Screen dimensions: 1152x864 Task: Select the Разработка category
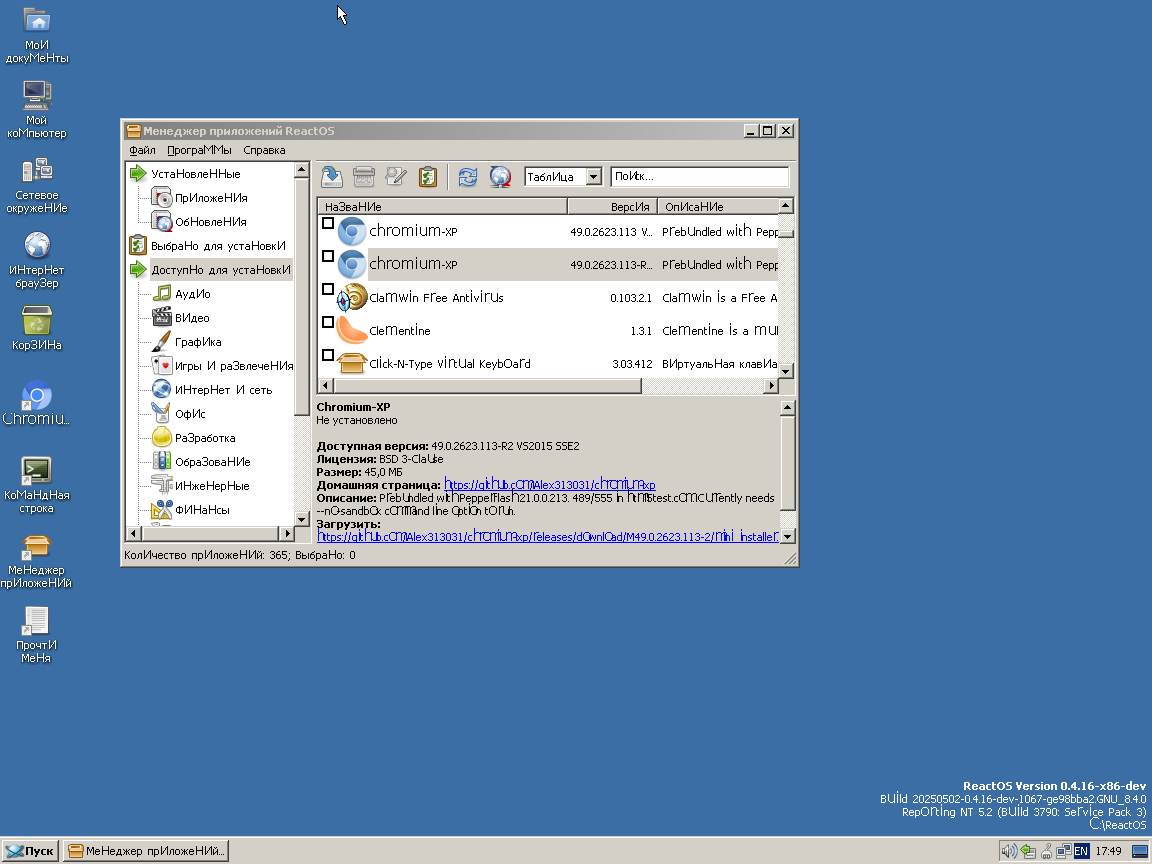(x=205, y=438)
